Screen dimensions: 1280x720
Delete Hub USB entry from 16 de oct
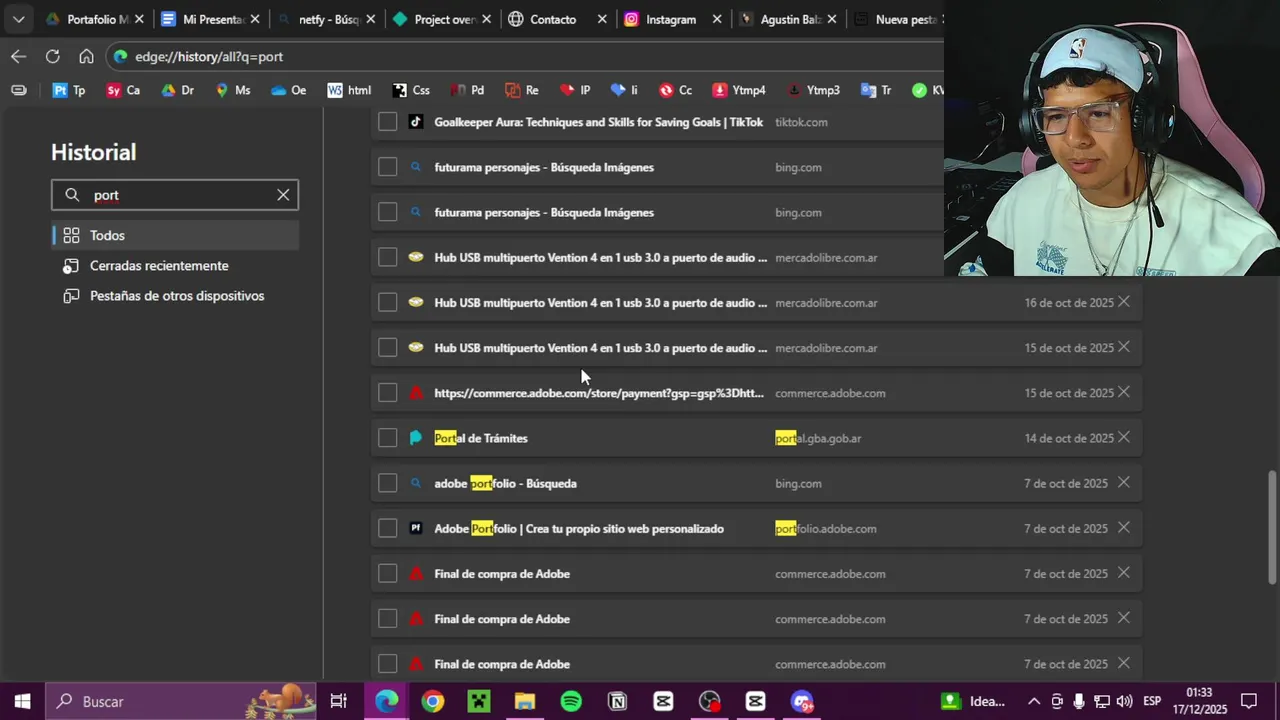1124,302
